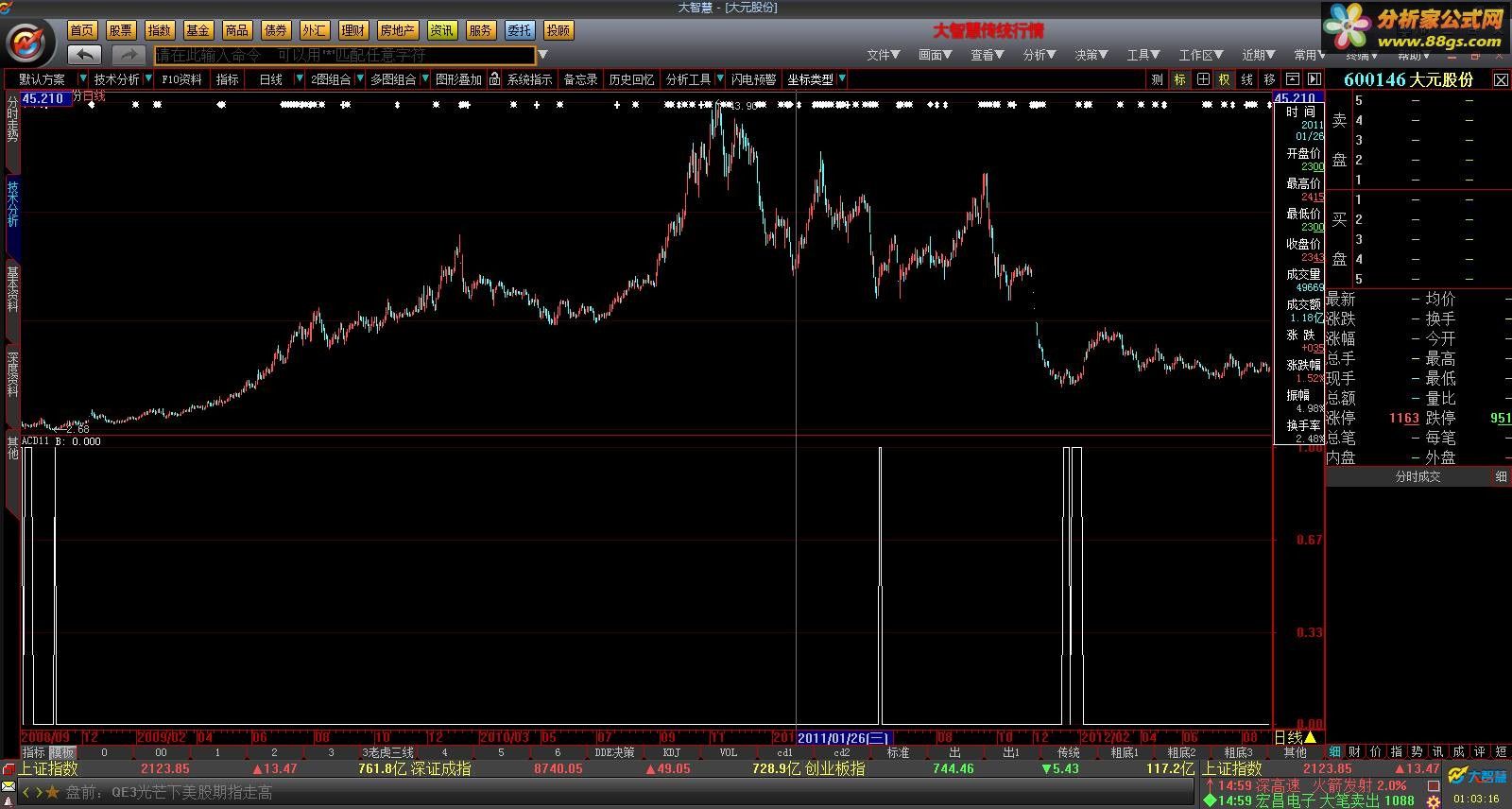
Task: Click the F10资料 toolbar item
Action: (x=181, y=79)
